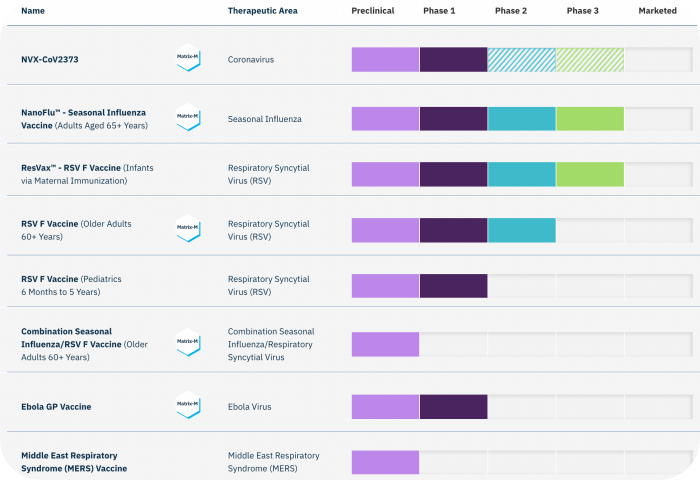Select the Preclinical column header
Viewport: 700px width, 480px height.
tap(373, 11)
